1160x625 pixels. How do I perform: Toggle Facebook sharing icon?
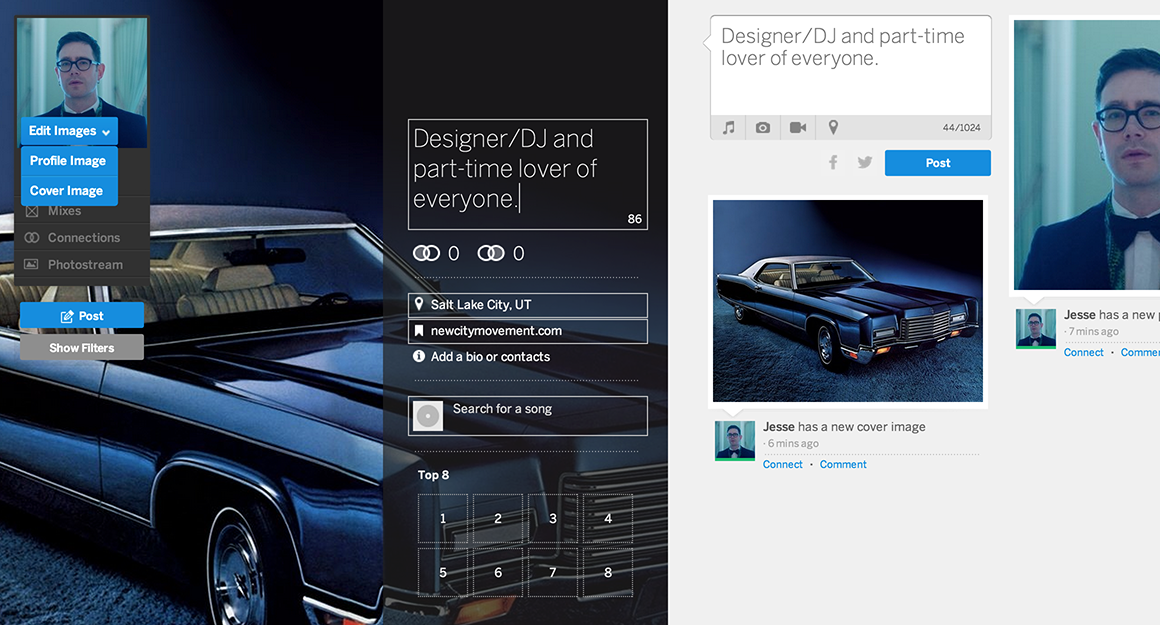(833, 163)
